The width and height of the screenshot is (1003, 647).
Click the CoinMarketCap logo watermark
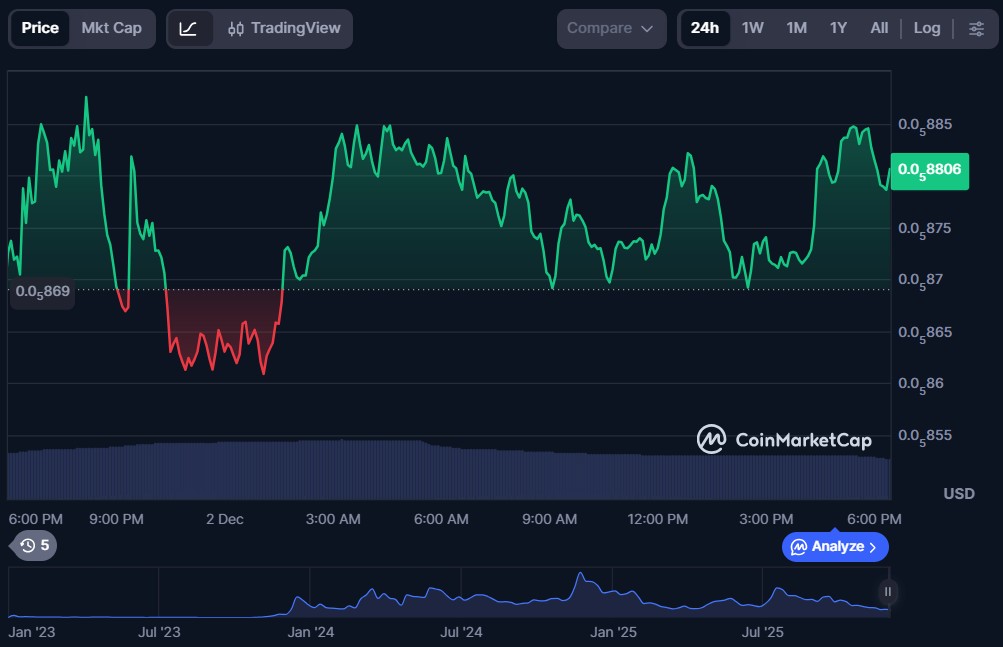click(784, 439)
